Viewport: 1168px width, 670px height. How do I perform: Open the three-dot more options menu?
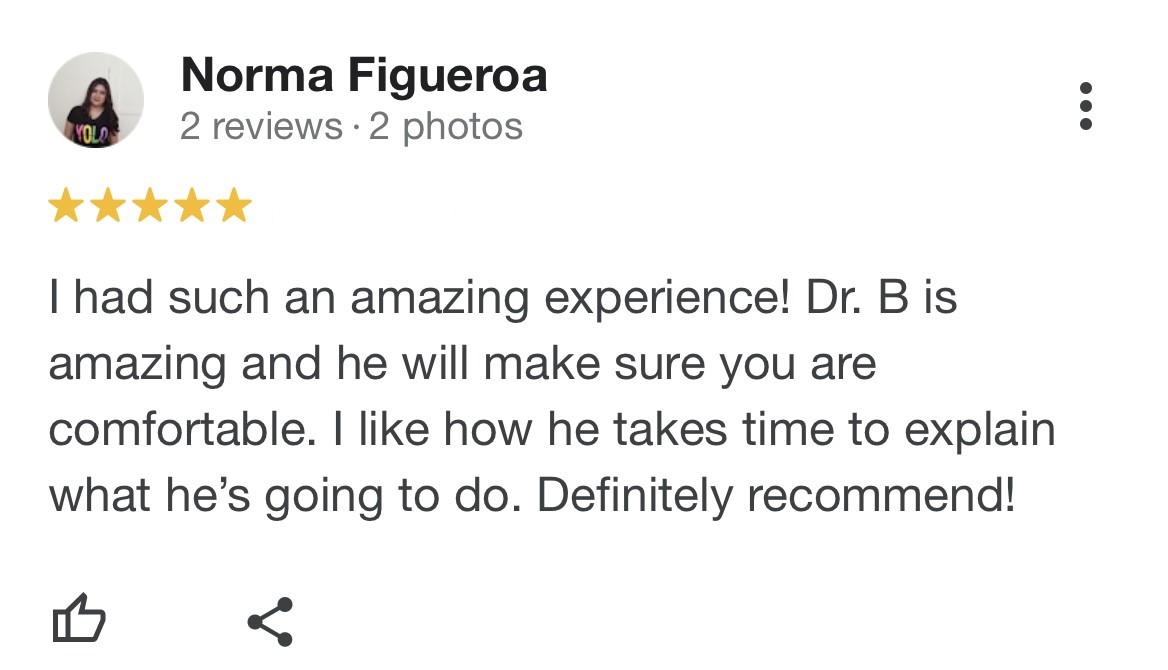click(1086, 105)
